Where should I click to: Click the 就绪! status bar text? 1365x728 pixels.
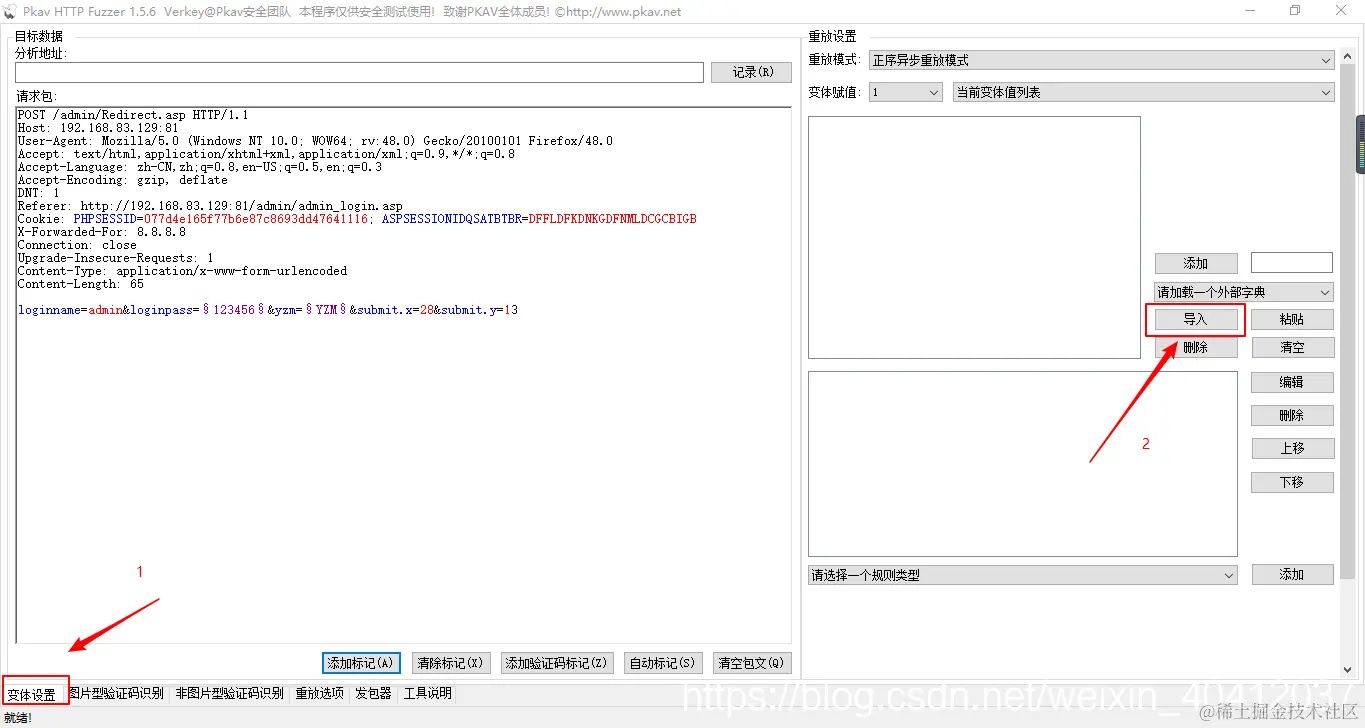click(x=18, y=717)
